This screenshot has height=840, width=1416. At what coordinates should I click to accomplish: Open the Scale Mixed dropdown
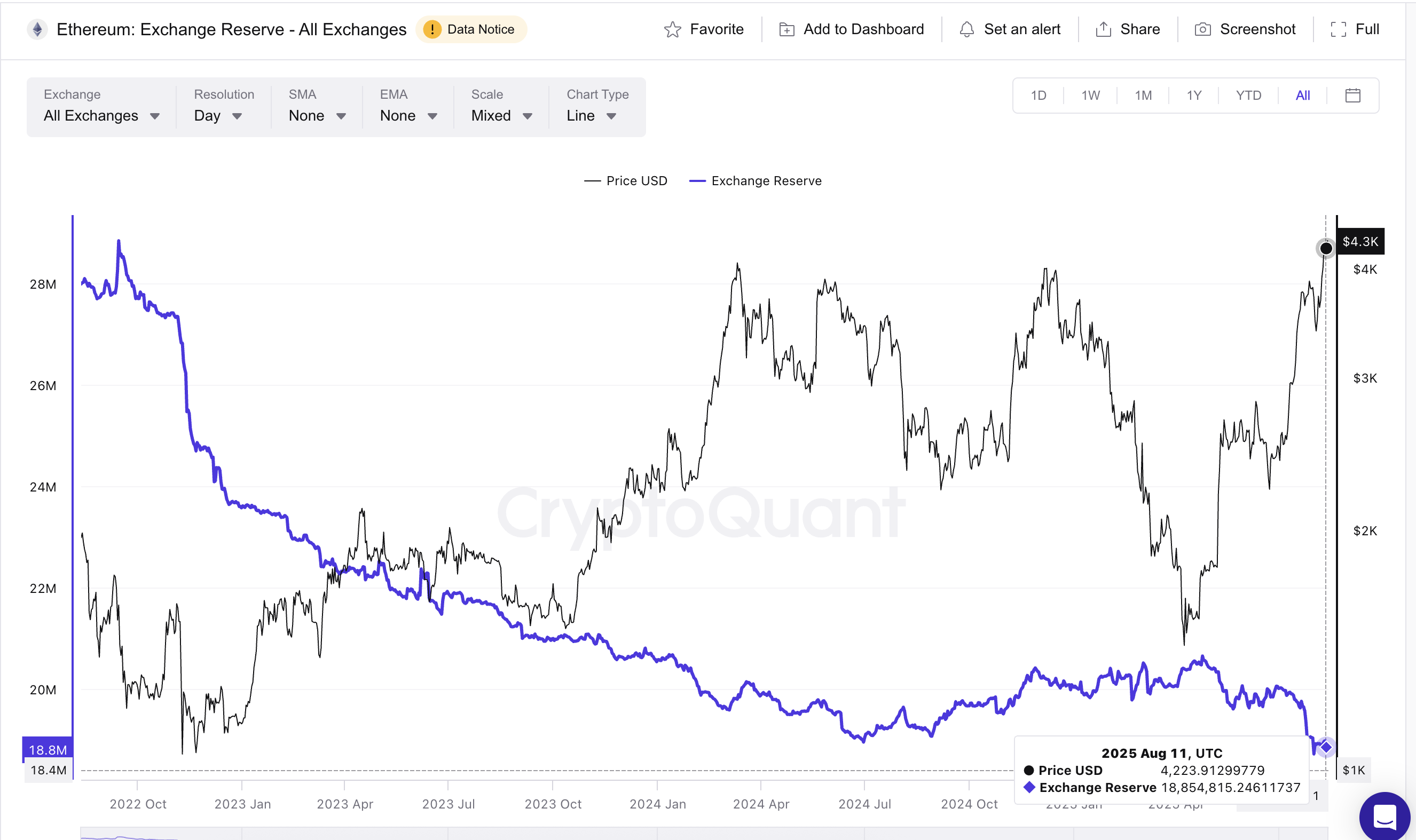(x=501, y=106)
